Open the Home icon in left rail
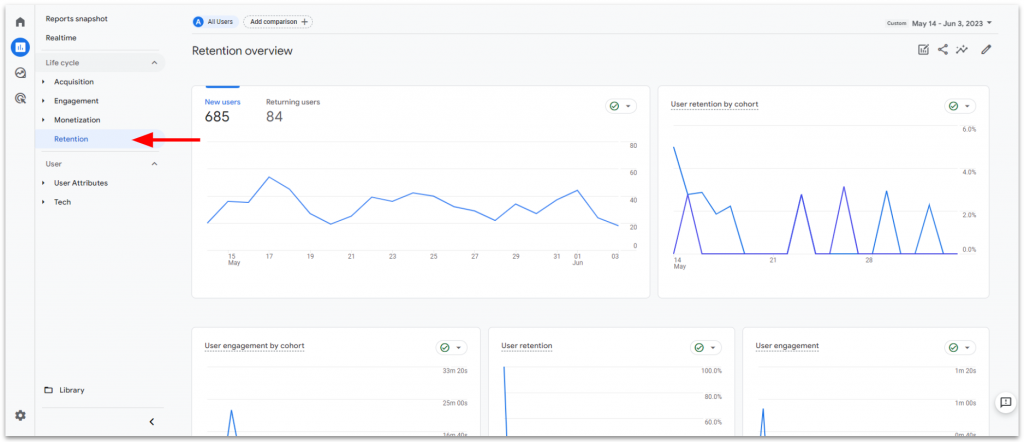Screen dimensions: 1024x442 [x=20, y=21]
